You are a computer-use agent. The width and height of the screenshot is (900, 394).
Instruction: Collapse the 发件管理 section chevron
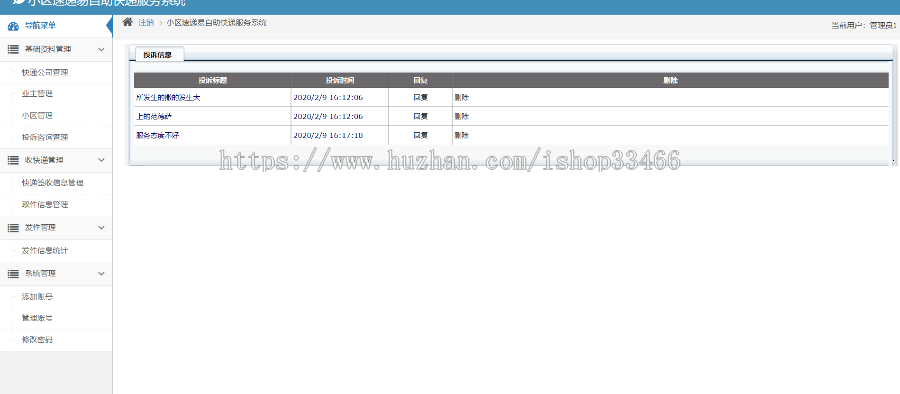coord(101,228)
